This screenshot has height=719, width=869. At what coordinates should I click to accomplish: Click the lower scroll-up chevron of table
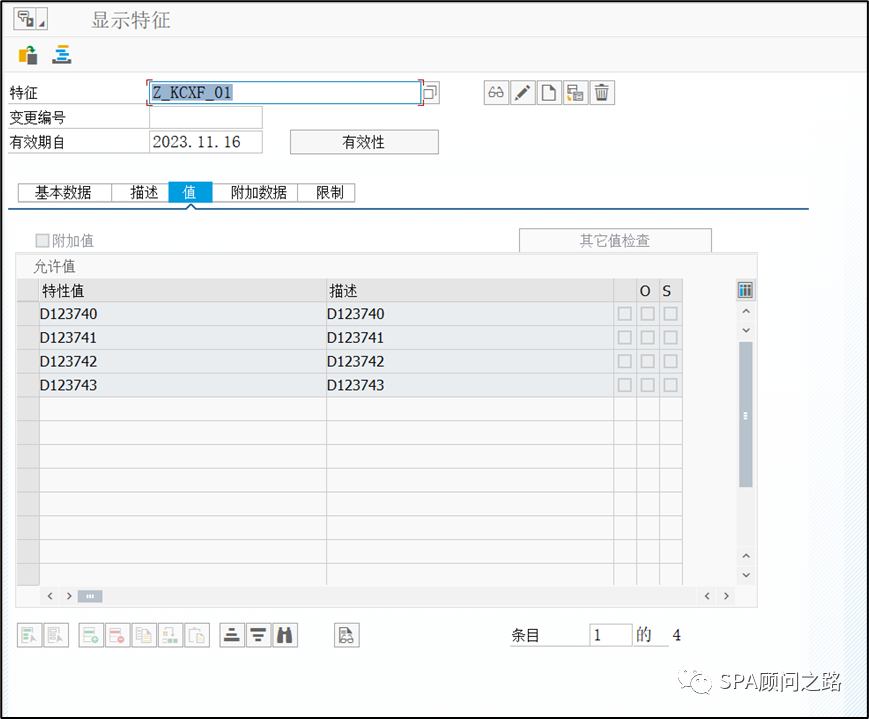tap(746, 556)
